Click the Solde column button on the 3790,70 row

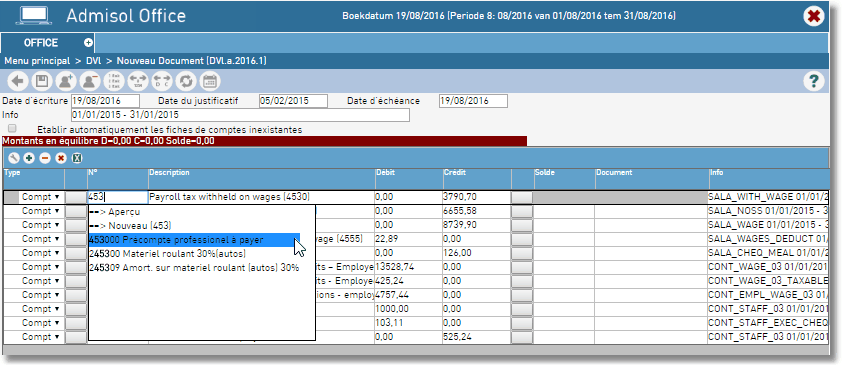pyautogui.click(x=522, y=198)
